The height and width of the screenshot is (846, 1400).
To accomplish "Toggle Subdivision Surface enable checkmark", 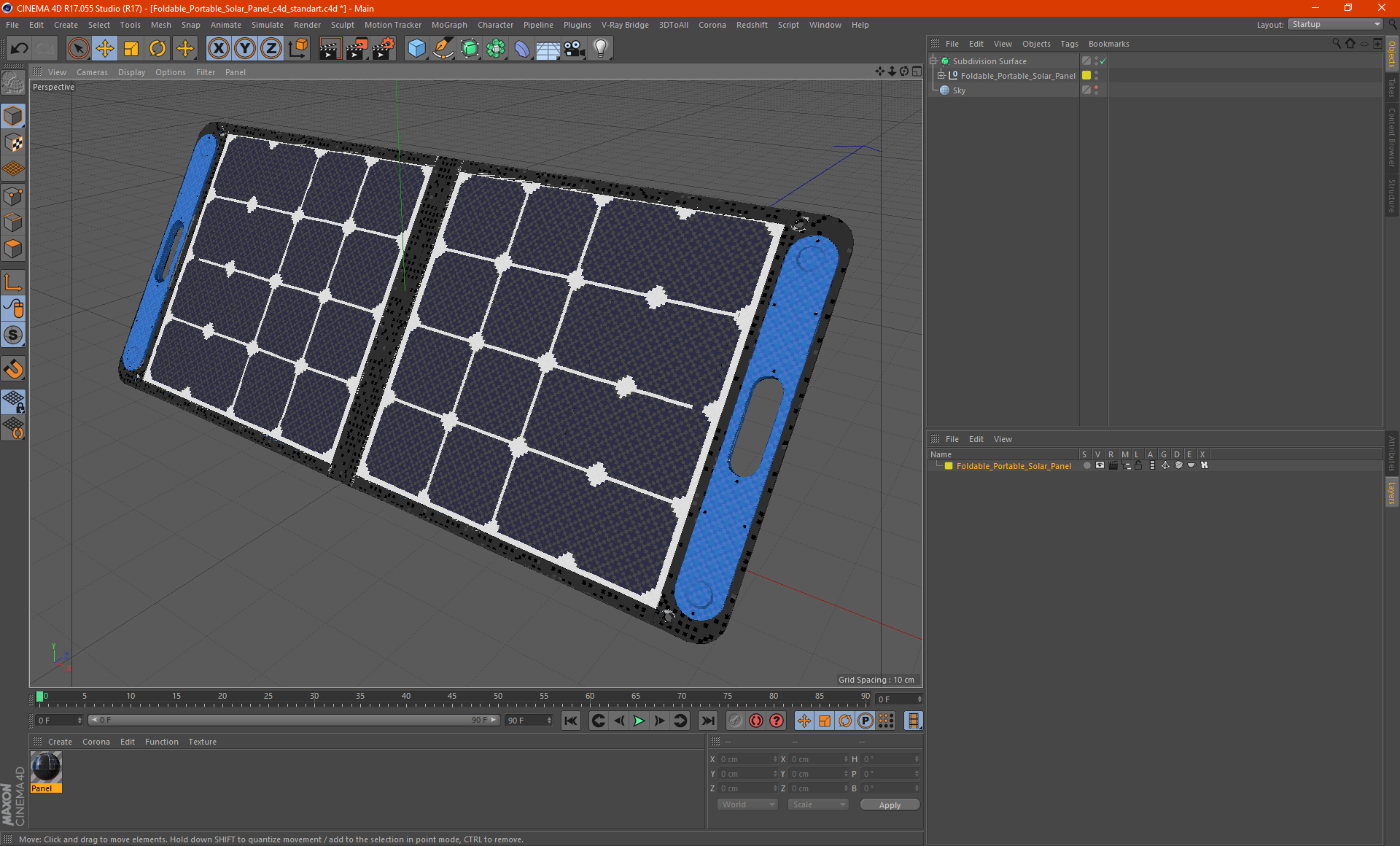I will point(1103,61).
